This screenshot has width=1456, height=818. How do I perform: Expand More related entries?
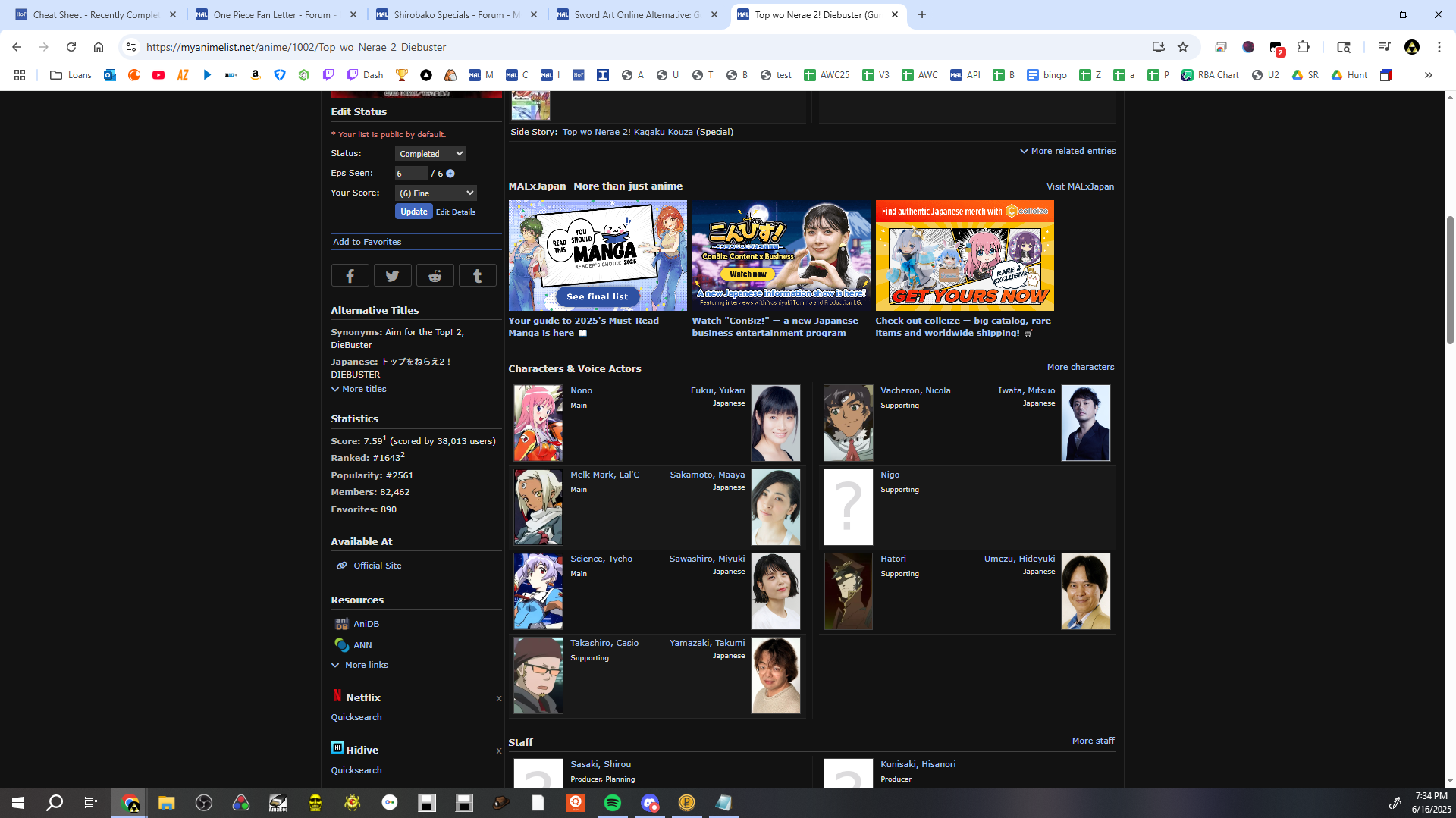pyautogui.click(x=1068, y=151)
